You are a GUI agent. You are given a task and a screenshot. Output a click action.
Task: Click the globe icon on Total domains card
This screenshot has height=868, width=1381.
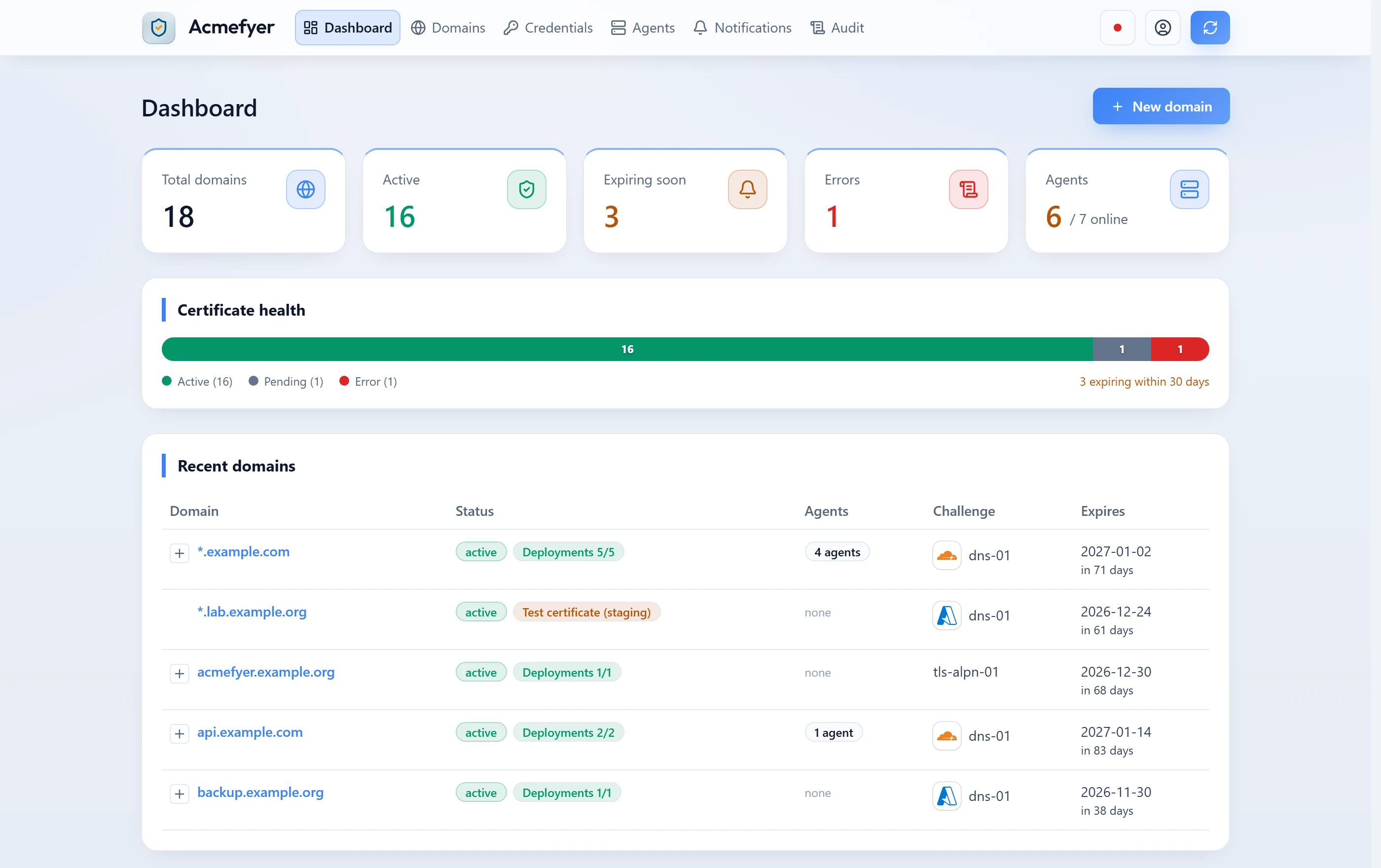click(x=306, y=189)
